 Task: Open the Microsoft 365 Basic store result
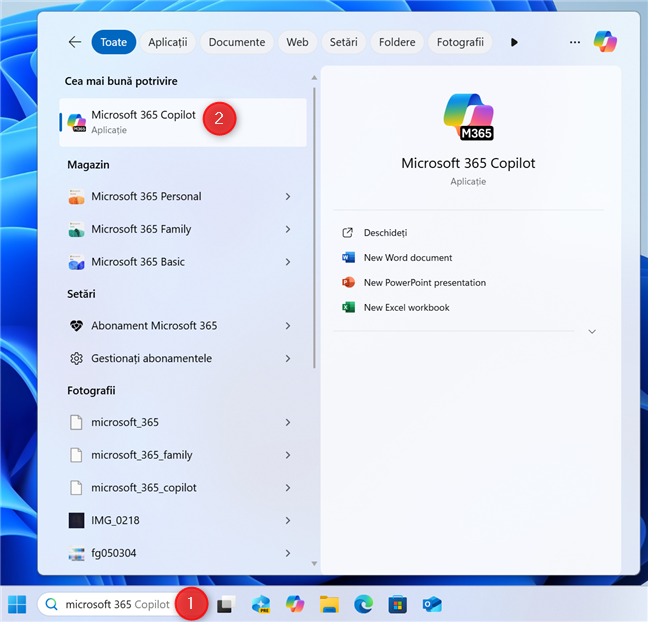coord(183,262)
